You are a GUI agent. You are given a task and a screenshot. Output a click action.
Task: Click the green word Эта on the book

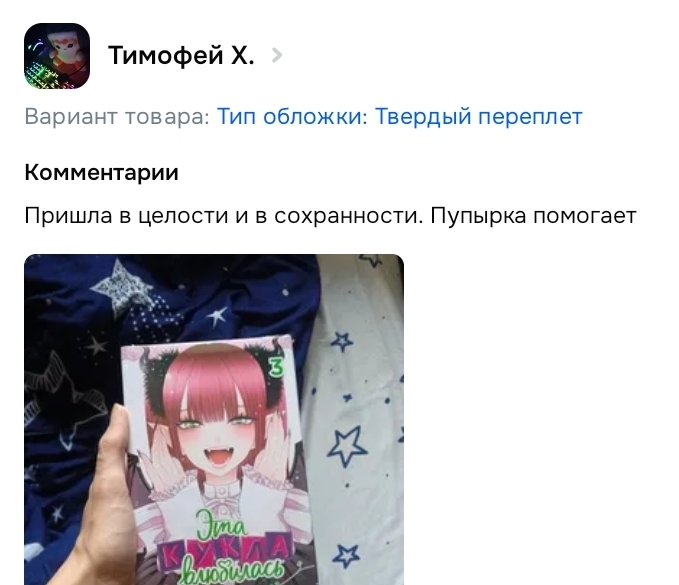(x=221, y=524)
